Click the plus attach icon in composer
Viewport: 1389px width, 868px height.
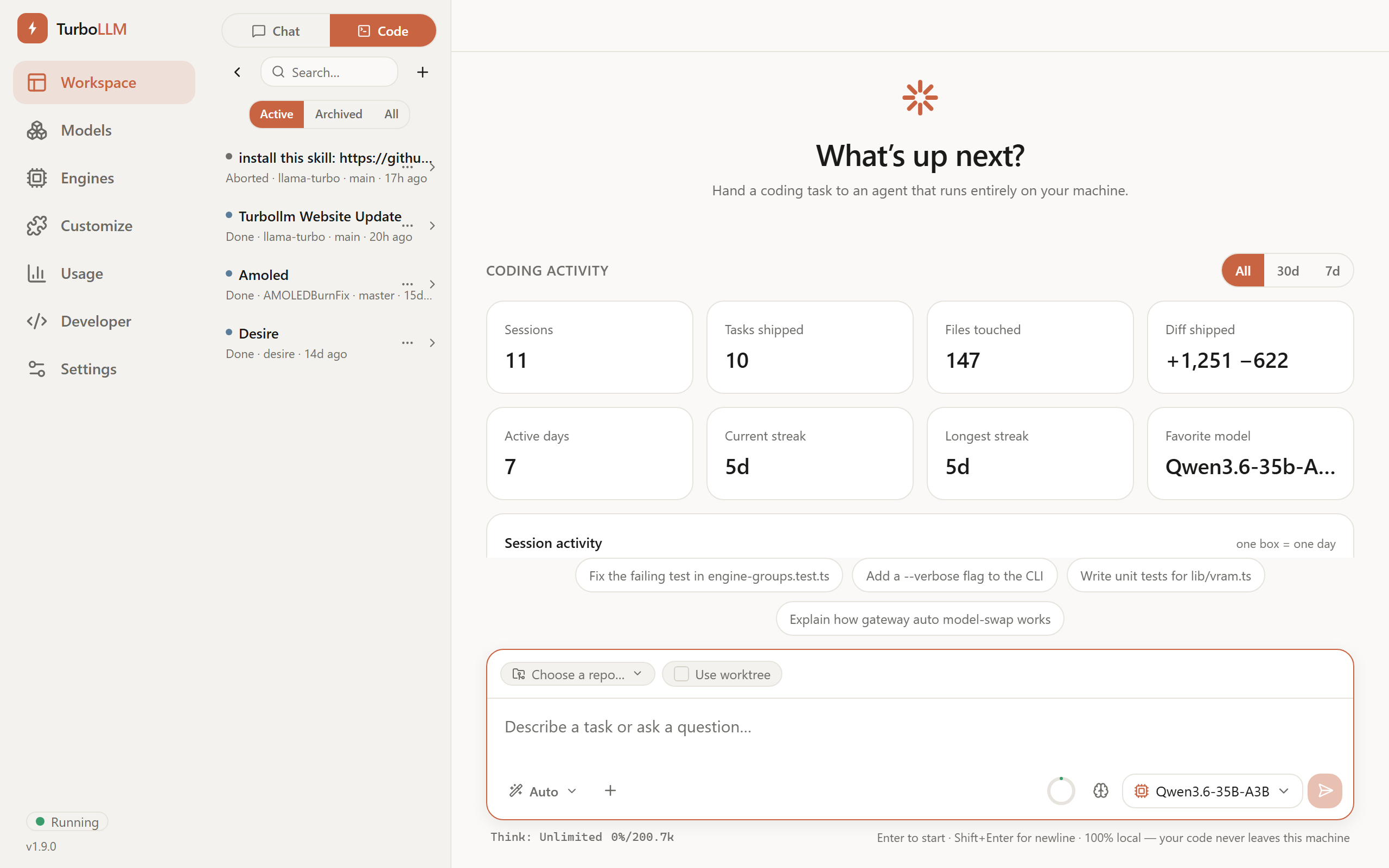pyautogui.click(x=610, y=791)
